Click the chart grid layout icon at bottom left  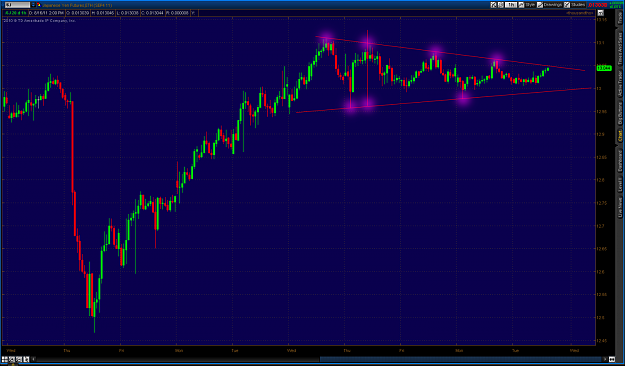click(5, 359)
